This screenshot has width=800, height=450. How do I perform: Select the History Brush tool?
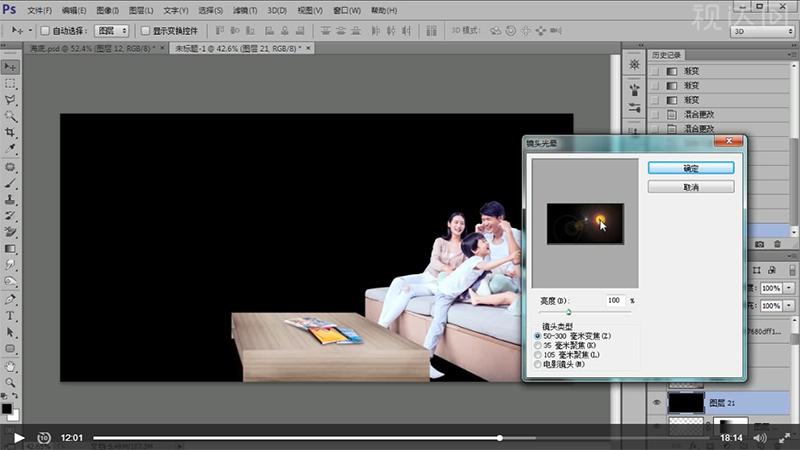coord(10,216)
